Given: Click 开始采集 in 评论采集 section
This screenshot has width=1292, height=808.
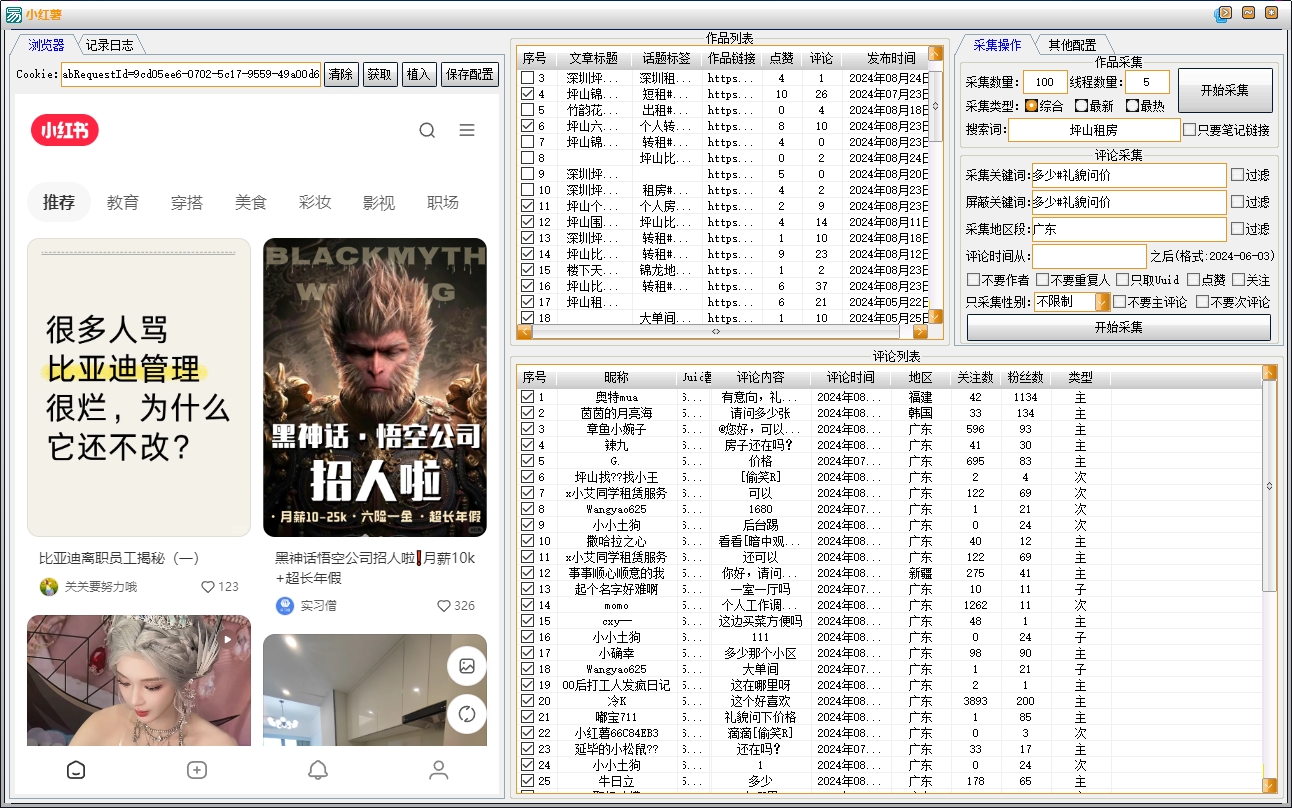Looking at the screenshot, I should (1119, 327).
